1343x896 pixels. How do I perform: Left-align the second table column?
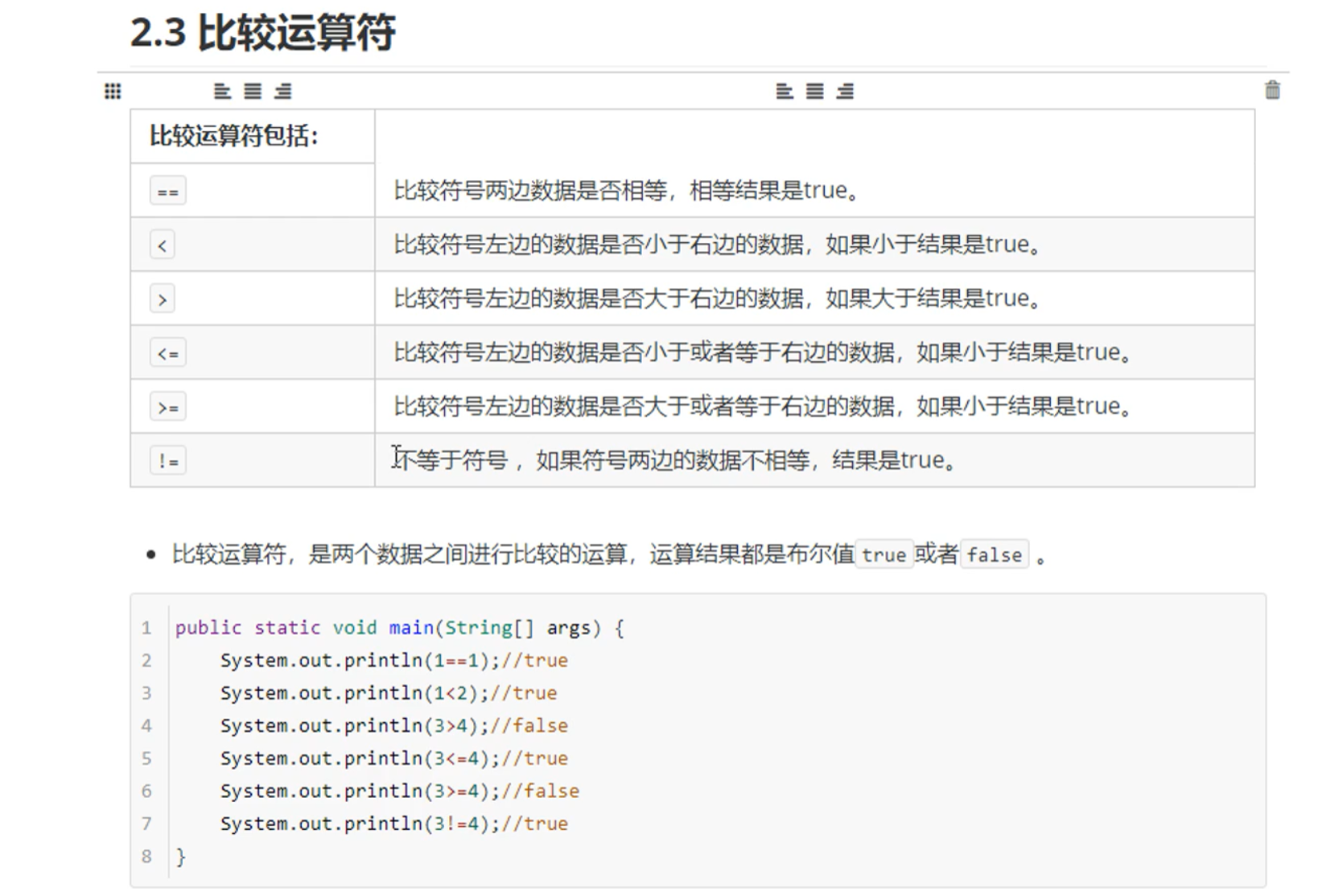pyautogui.click(x=785, y=92)
